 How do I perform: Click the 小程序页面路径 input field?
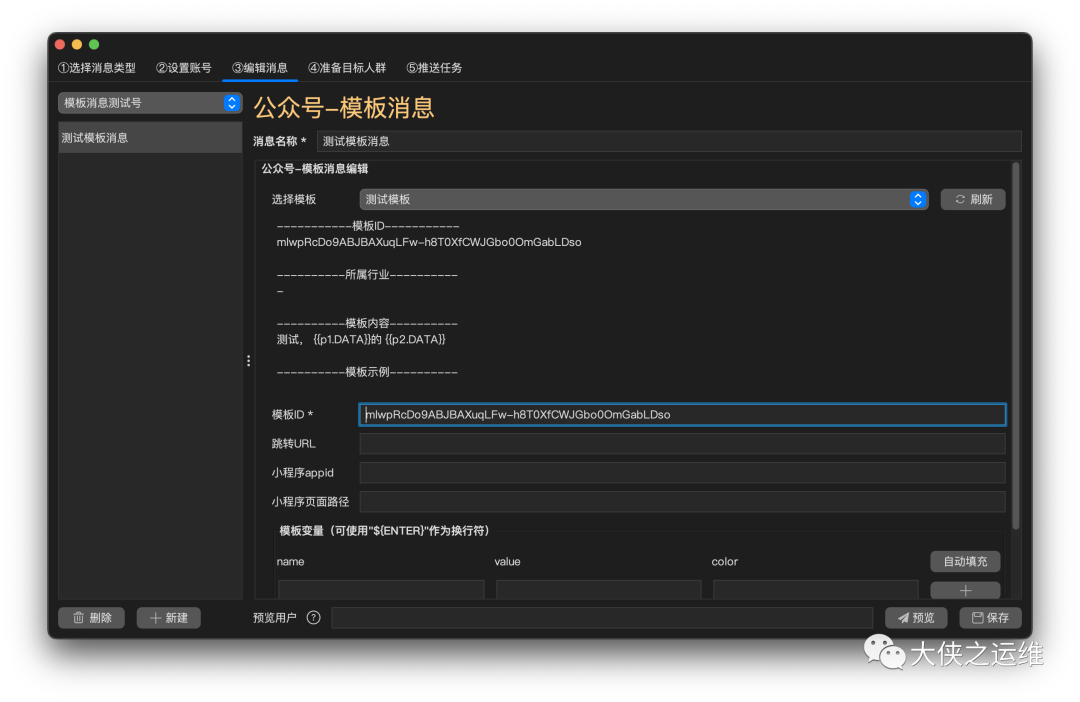[682, 502]
